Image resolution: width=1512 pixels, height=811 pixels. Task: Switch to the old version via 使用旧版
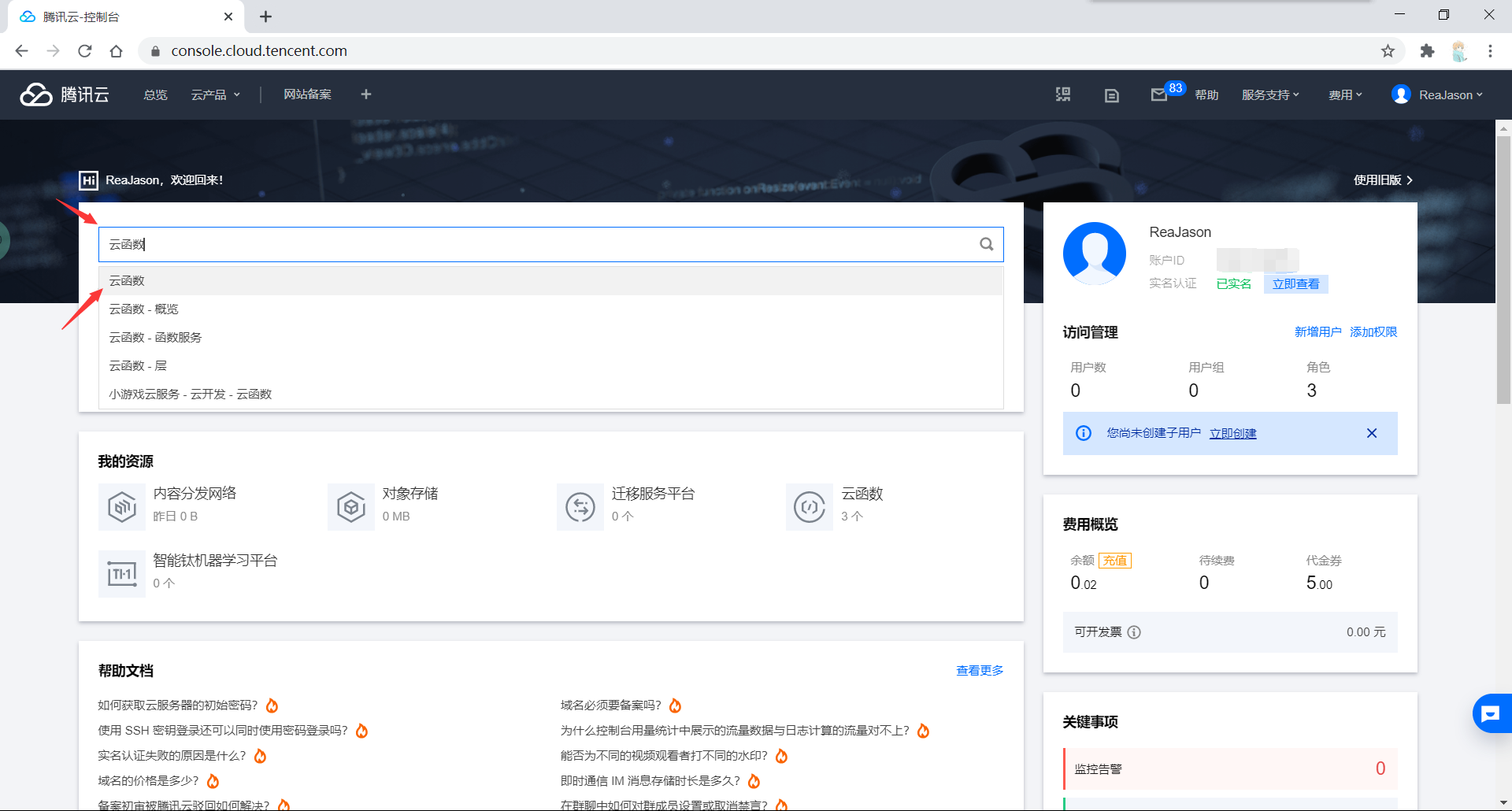pos(1383,180)
